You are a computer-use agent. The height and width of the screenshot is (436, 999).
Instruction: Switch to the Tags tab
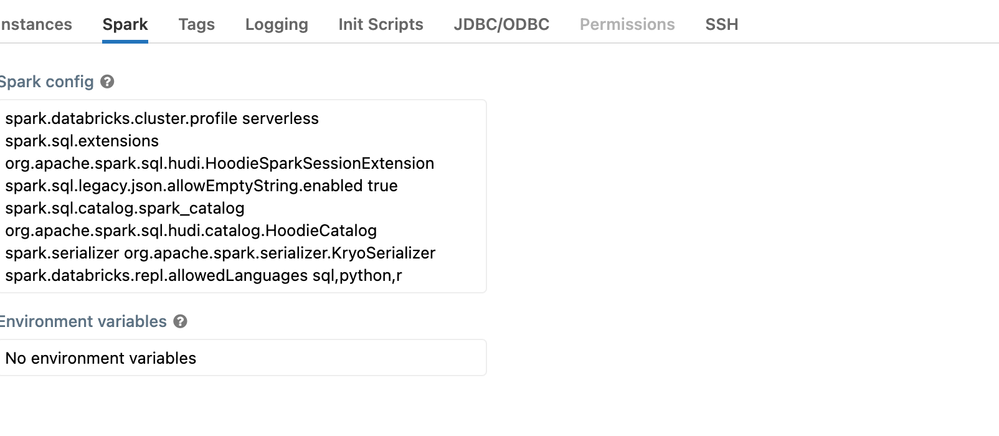pos(196,24)
